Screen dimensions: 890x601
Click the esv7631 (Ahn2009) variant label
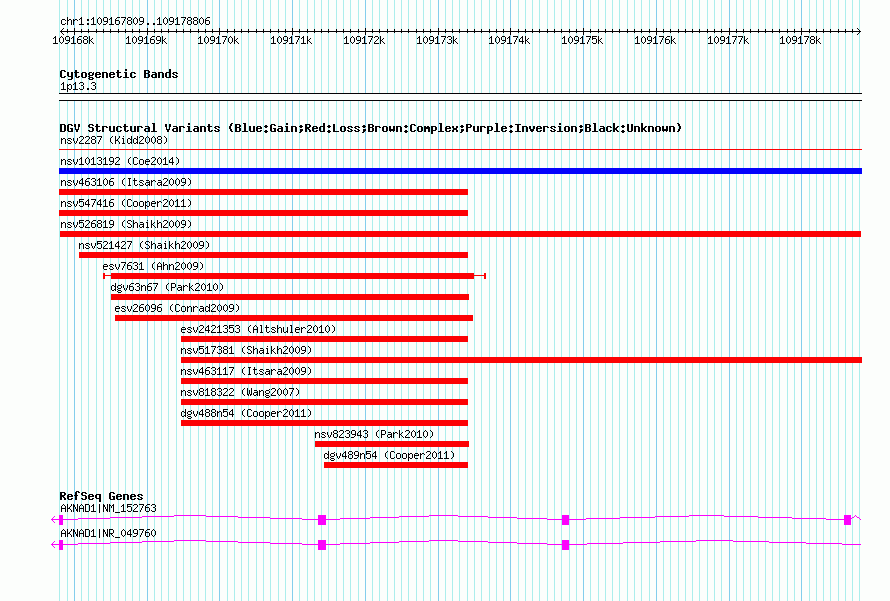pos(153,266)
